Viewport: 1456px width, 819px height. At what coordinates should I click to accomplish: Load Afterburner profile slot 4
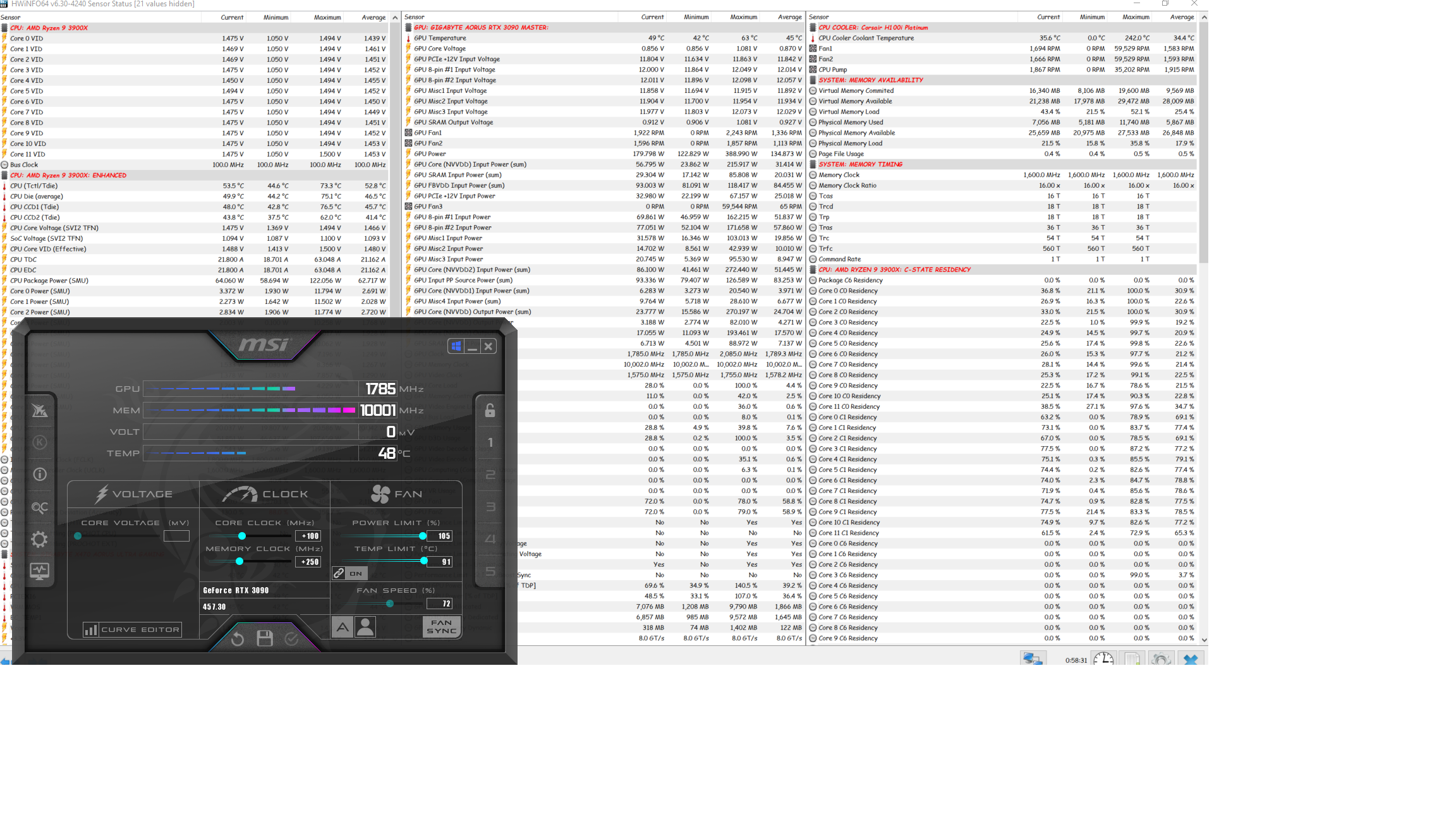(x=490, y=539)
